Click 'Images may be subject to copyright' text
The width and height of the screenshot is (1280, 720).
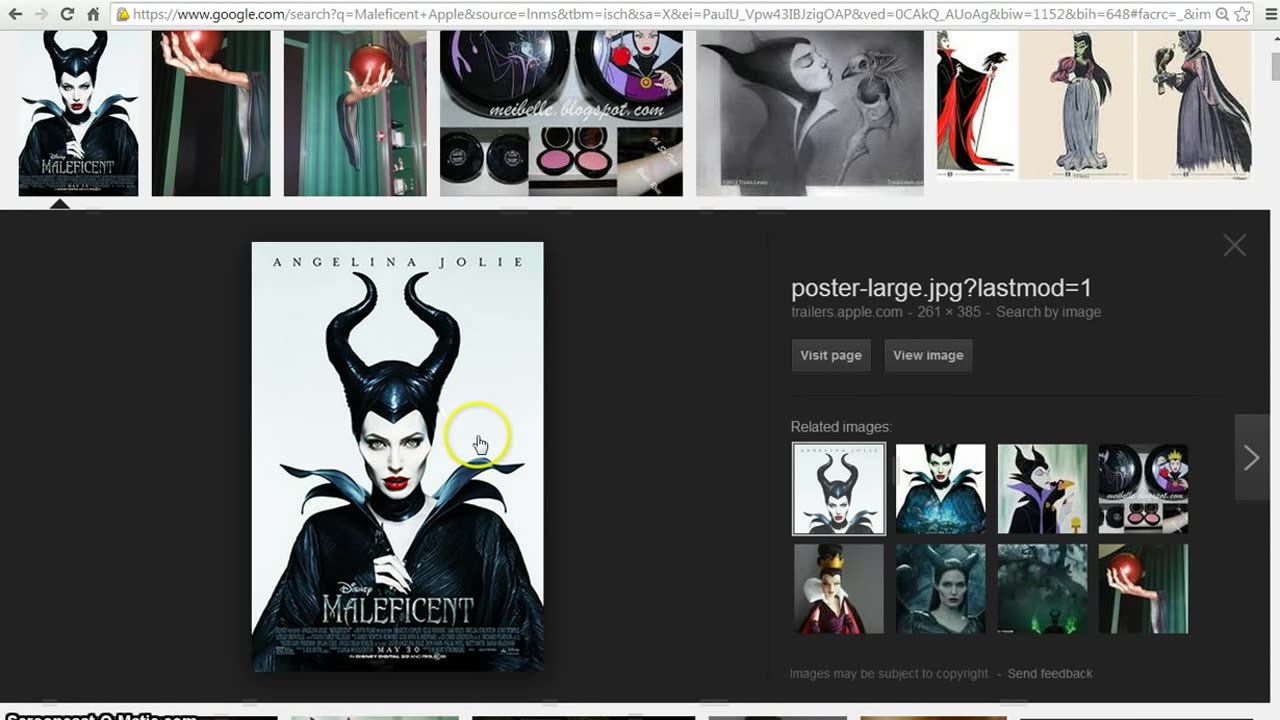coord(889,673)
